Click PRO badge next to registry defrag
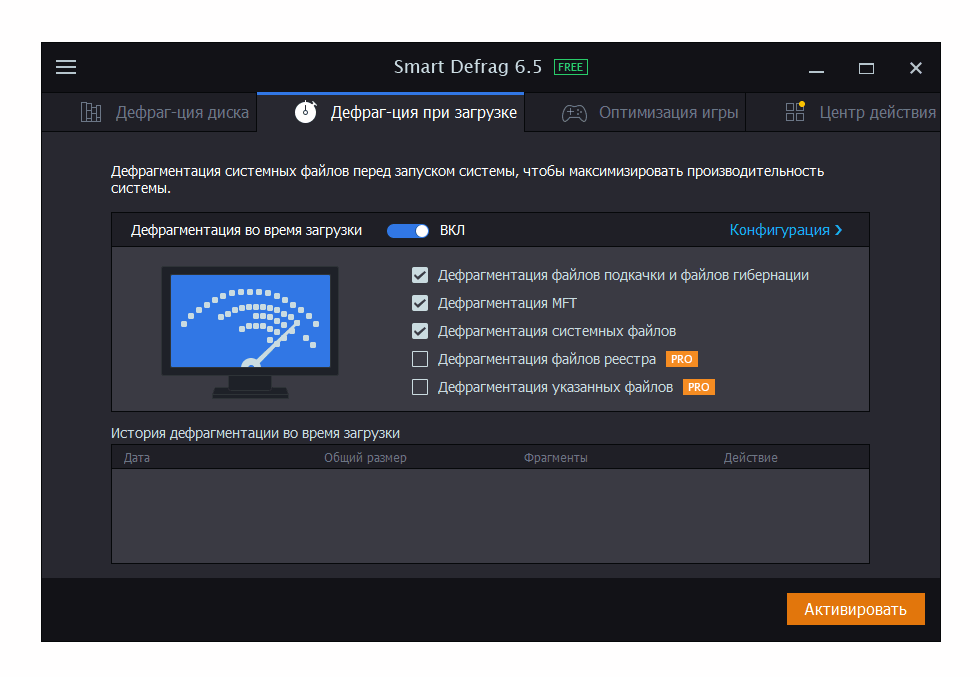The image size is (980, 677). tap(681, 359)
